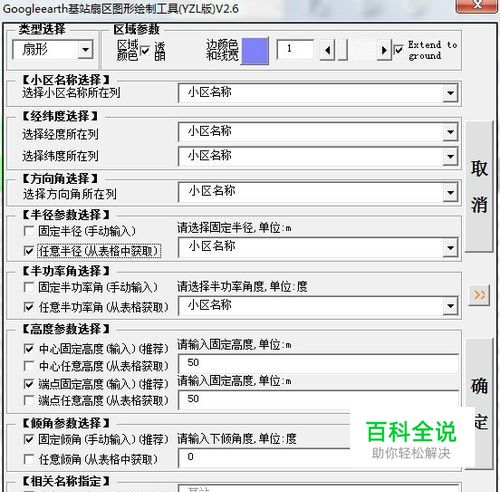Open the 纬度所在列 dropdown
The width and height of the screenshot is (500, 492).
point(450,156)
